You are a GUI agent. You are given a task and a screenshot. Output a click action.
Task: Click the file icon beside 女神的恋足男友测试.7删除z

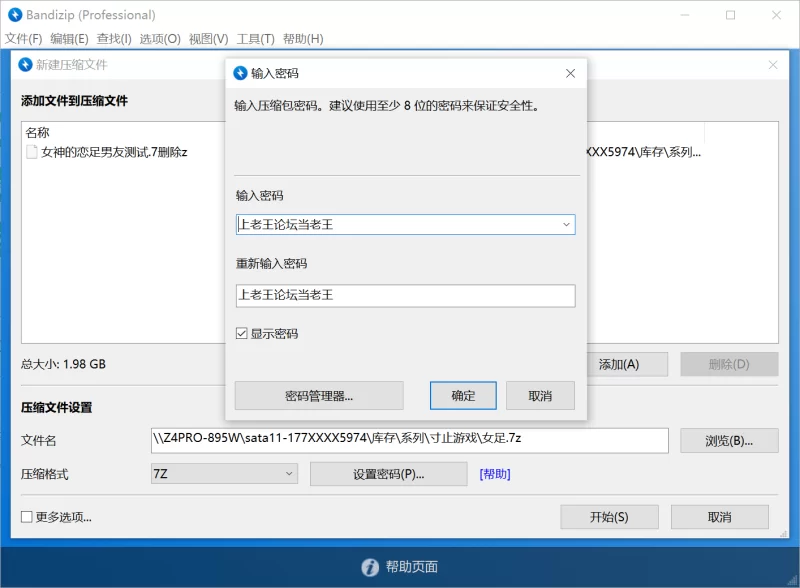(x=31, y=152)
